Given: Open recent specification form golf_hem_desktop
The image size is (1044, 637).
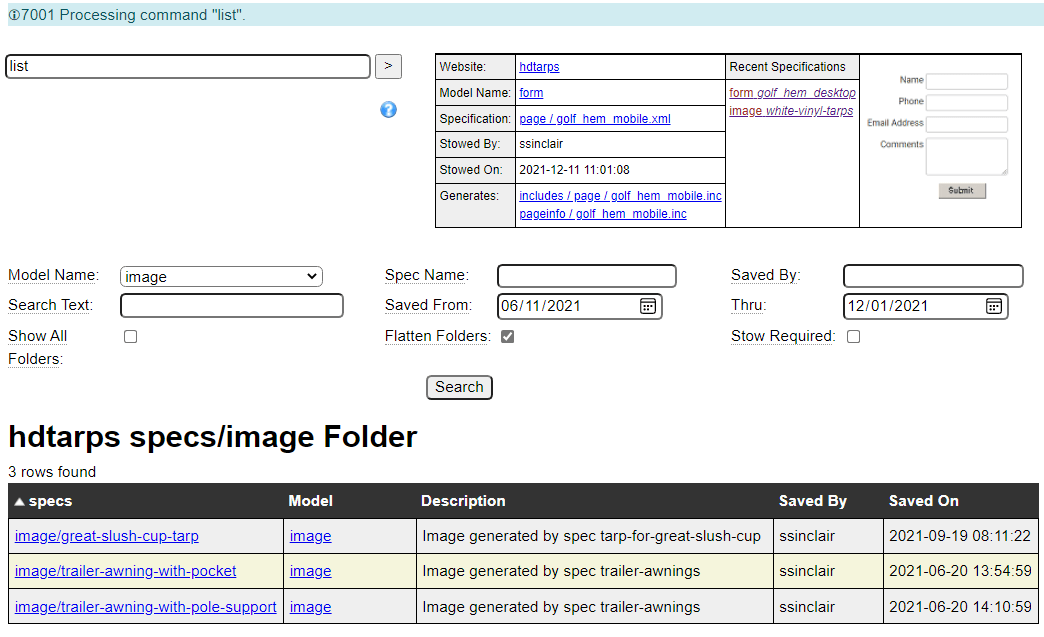Looking at the screenshot, I should point(792,93).
